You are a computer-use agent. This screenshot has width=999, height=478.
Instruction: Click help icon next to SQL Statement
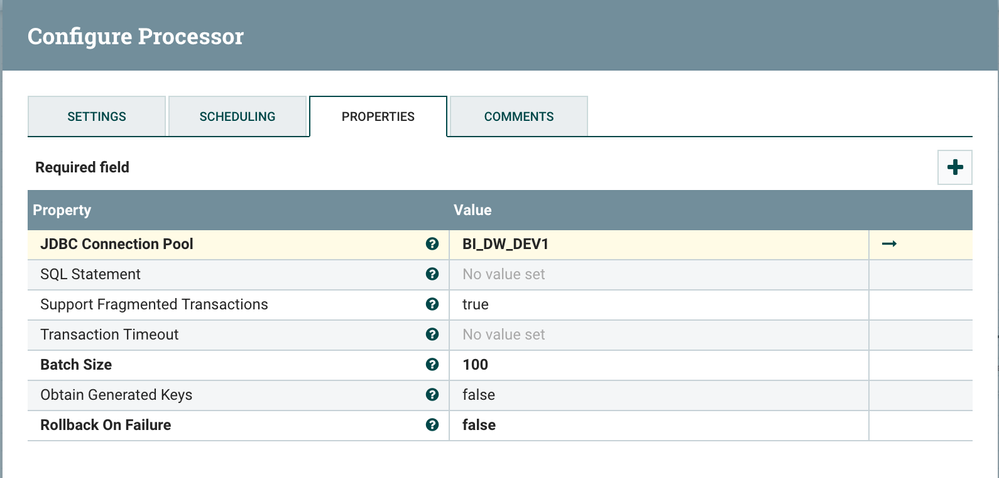tap(432, 274)
